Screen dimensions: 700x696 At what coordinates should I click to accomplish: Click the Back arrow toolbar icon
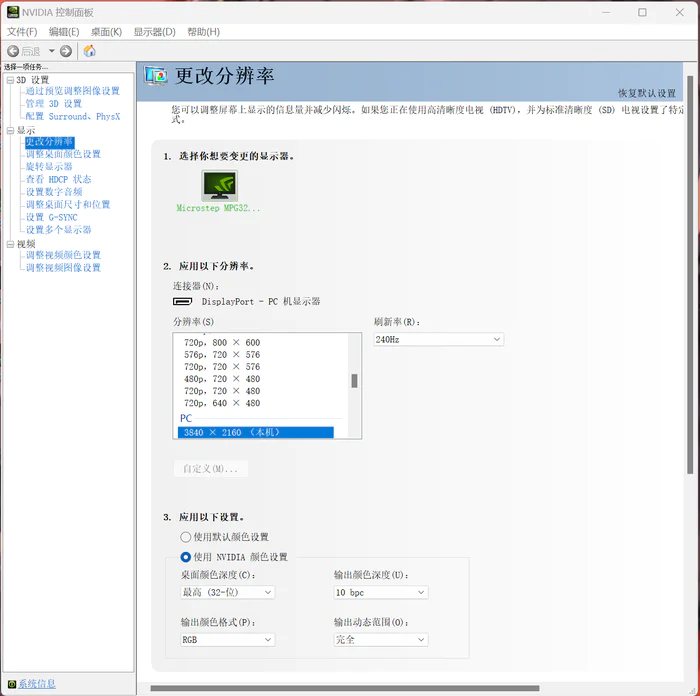click(13, 51)
